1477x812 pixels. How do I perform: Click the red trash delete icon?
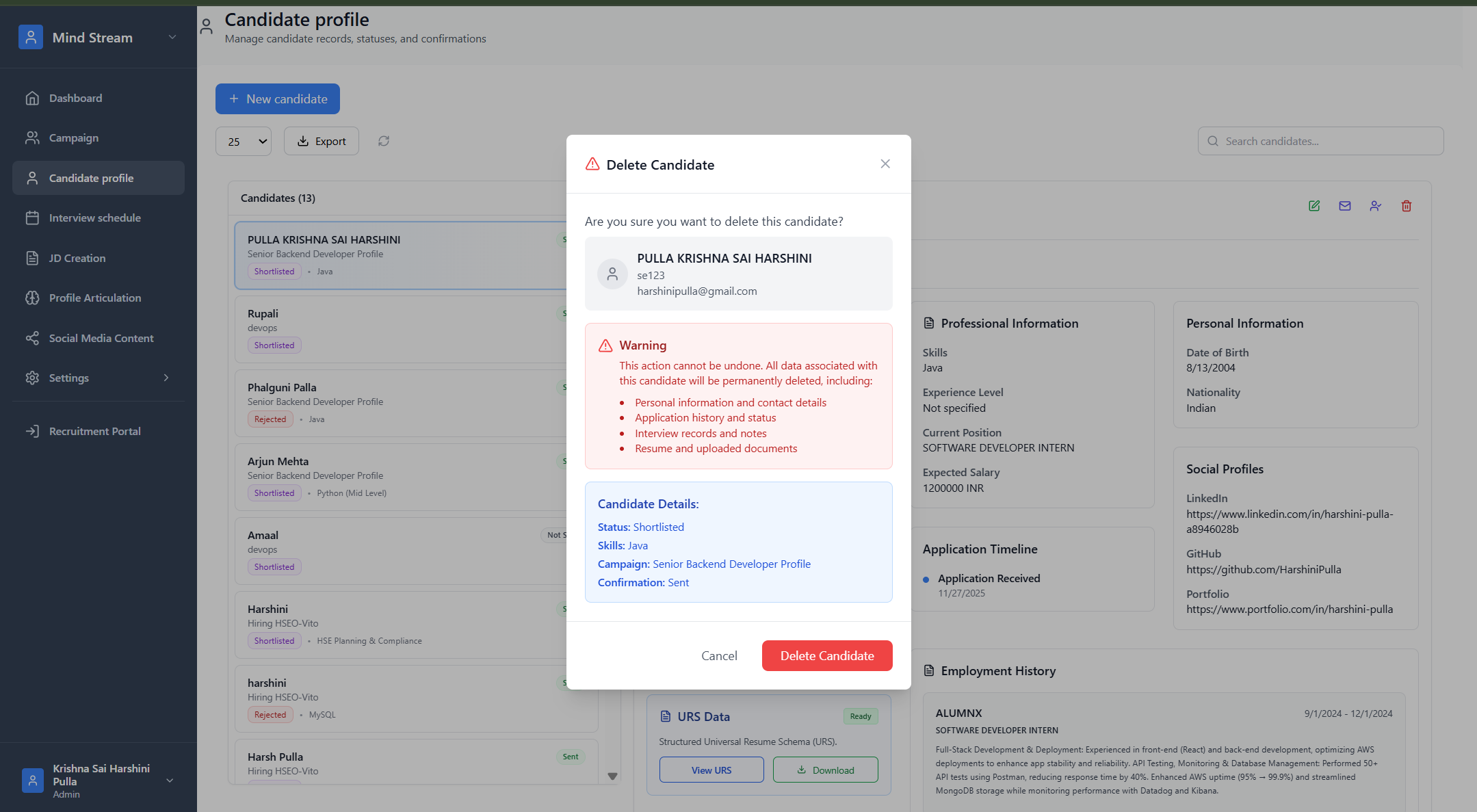1406,206
